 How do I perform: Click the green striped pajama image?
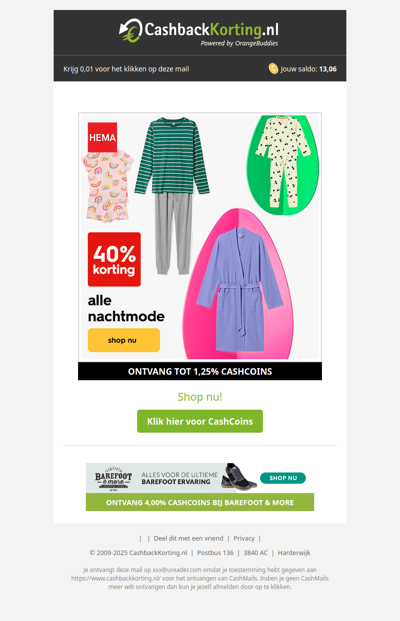(x=172, y=196)
